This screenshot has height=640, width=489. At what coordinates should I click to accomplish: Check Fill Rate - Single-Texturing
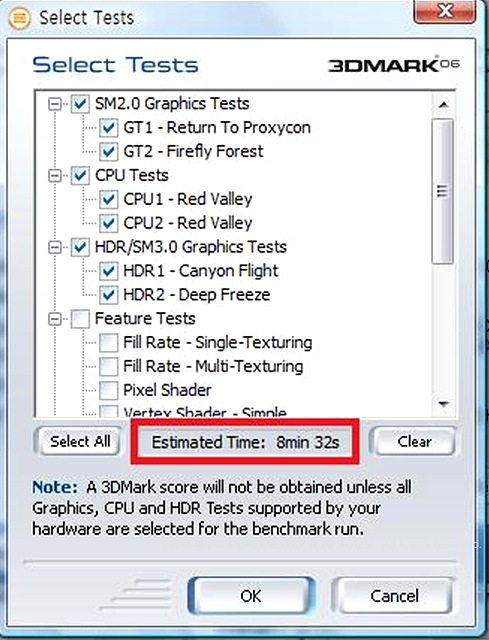(109, 342)
